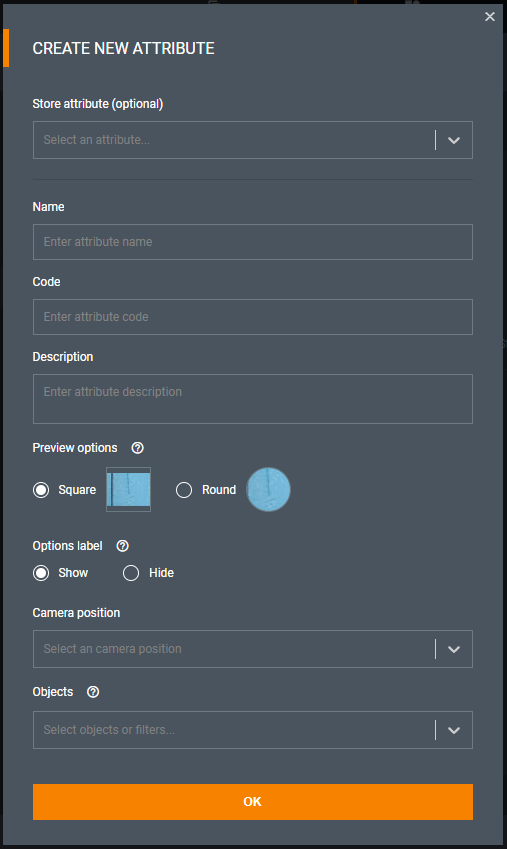The width and height of the screenshot is (507, 849).
Task: Close the Create New Attribute dialog
Action: [x=490, y=17]
